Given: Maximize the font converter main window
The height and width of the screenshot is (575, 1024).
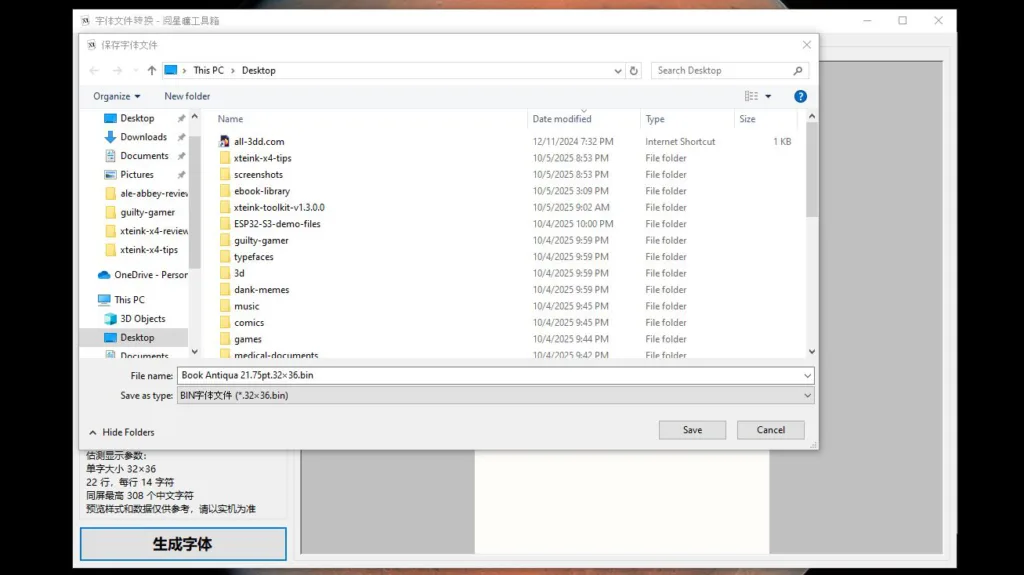Looking at the screenshot, I should point(903,21).
